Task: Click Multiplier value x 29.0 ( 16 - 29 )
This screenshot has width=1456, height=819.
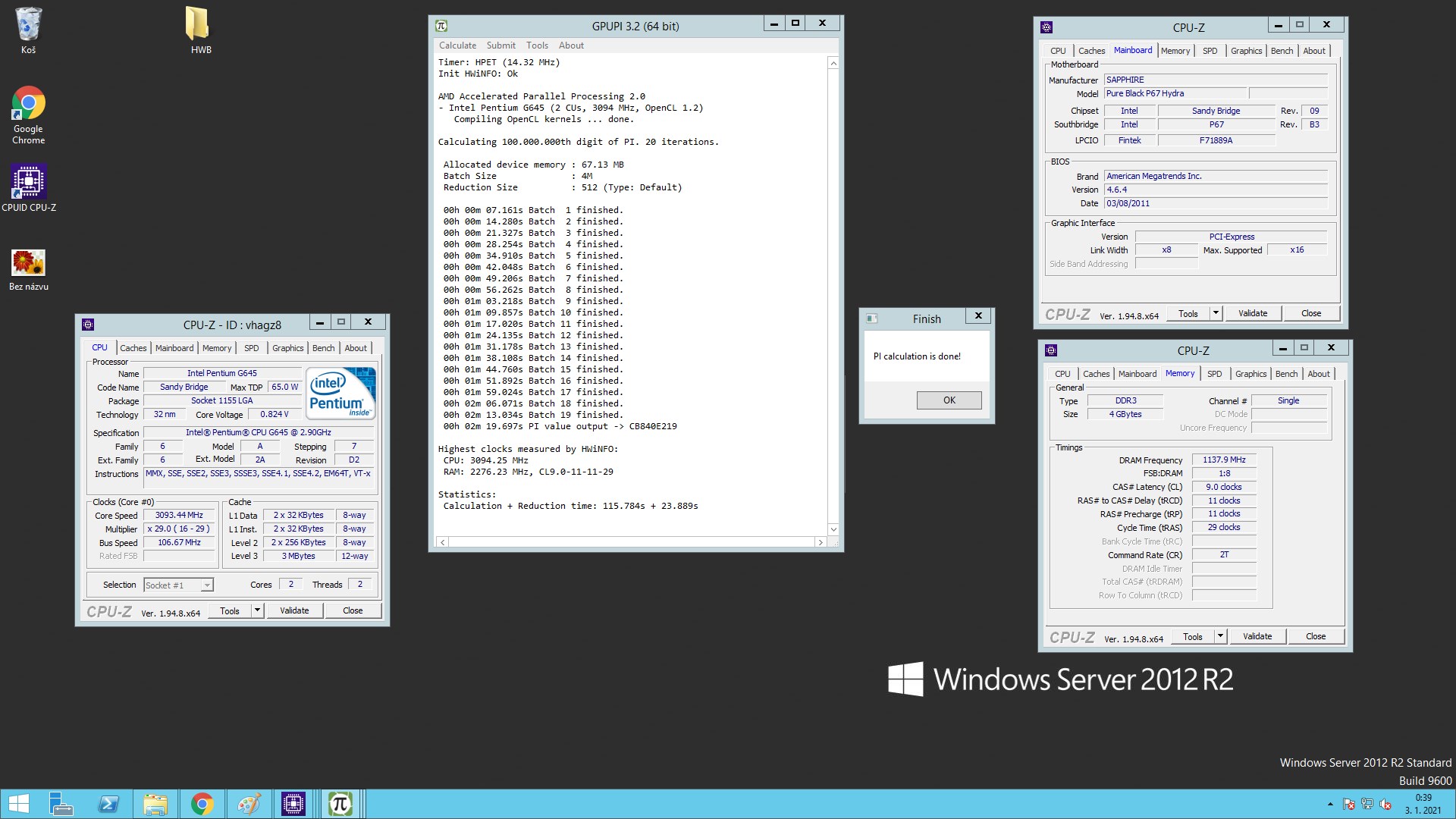Action: coord(179,529)
